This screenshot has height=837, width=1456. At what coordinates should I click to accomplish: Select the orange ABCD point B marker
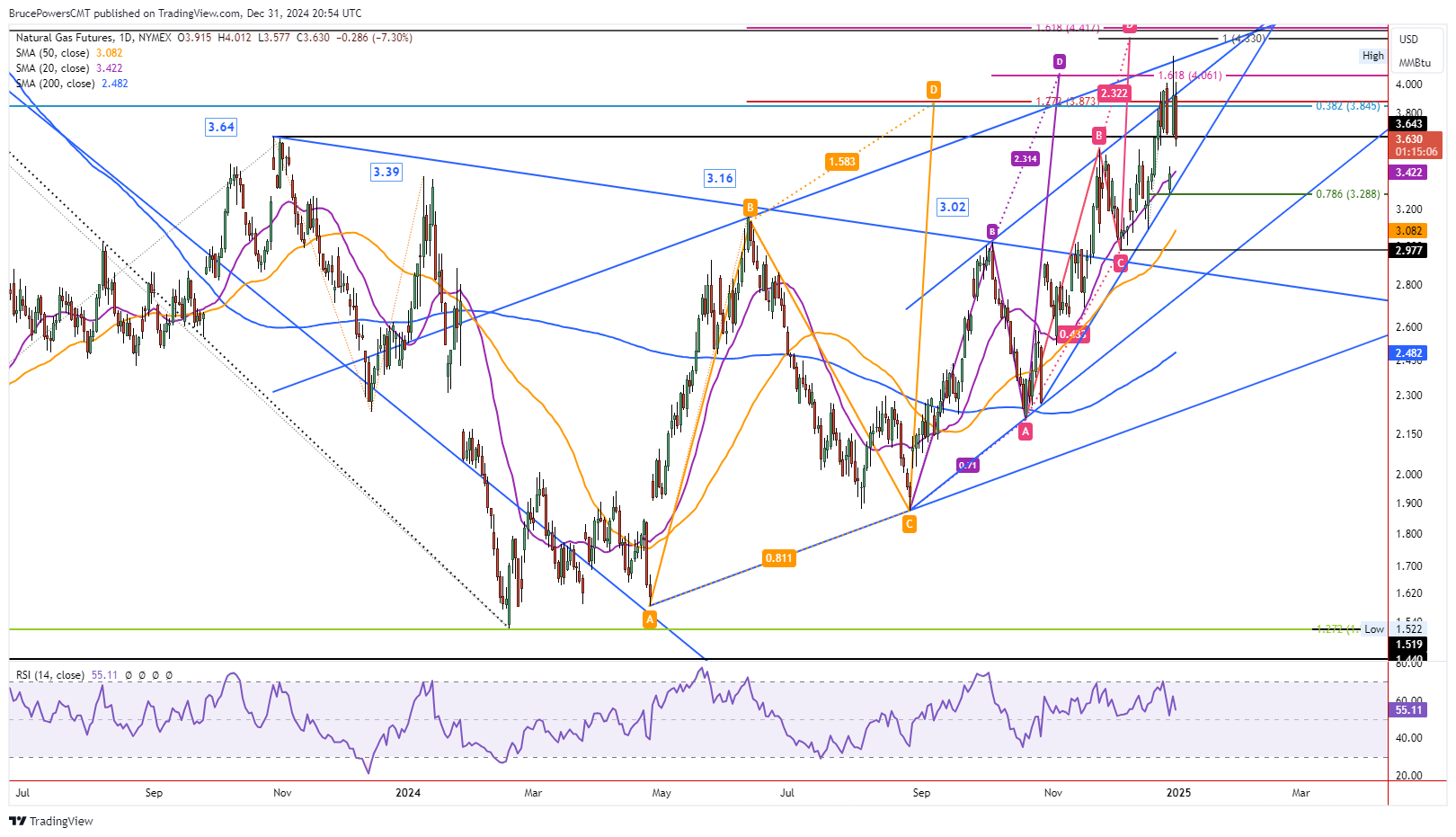[x=750, y=208]
